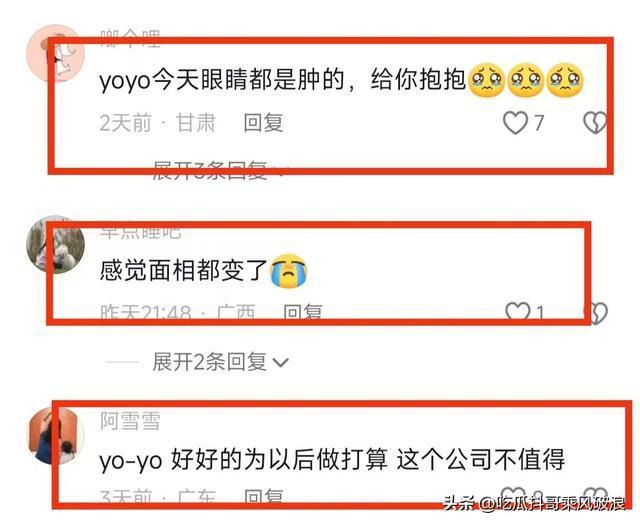Expand 展开3条回复 replies
The height and width of the screenshot is (526, 640).
[x=209, y=170]
